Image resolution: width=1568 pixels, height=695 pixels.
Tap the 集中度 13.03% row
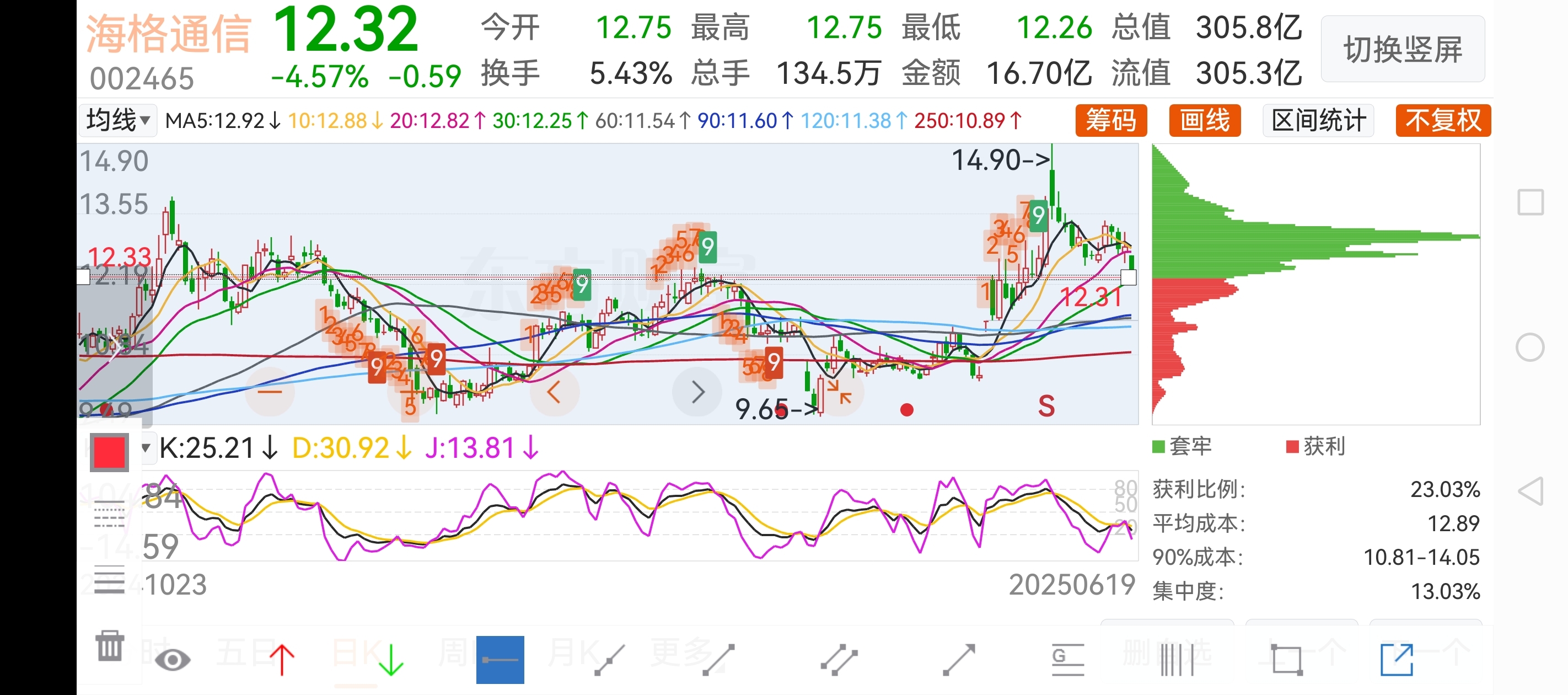[x=1316, y=591]
